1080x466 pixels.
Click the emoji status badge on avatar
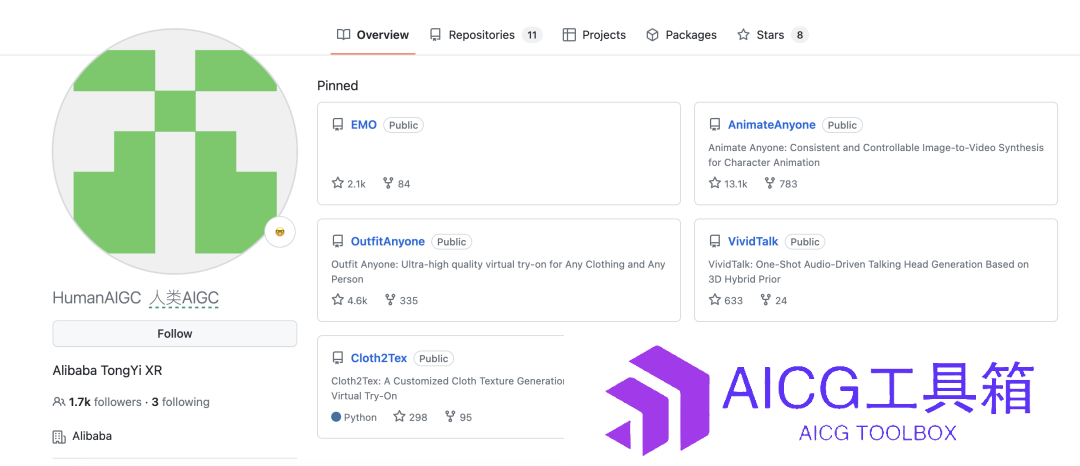coord(280,231)
